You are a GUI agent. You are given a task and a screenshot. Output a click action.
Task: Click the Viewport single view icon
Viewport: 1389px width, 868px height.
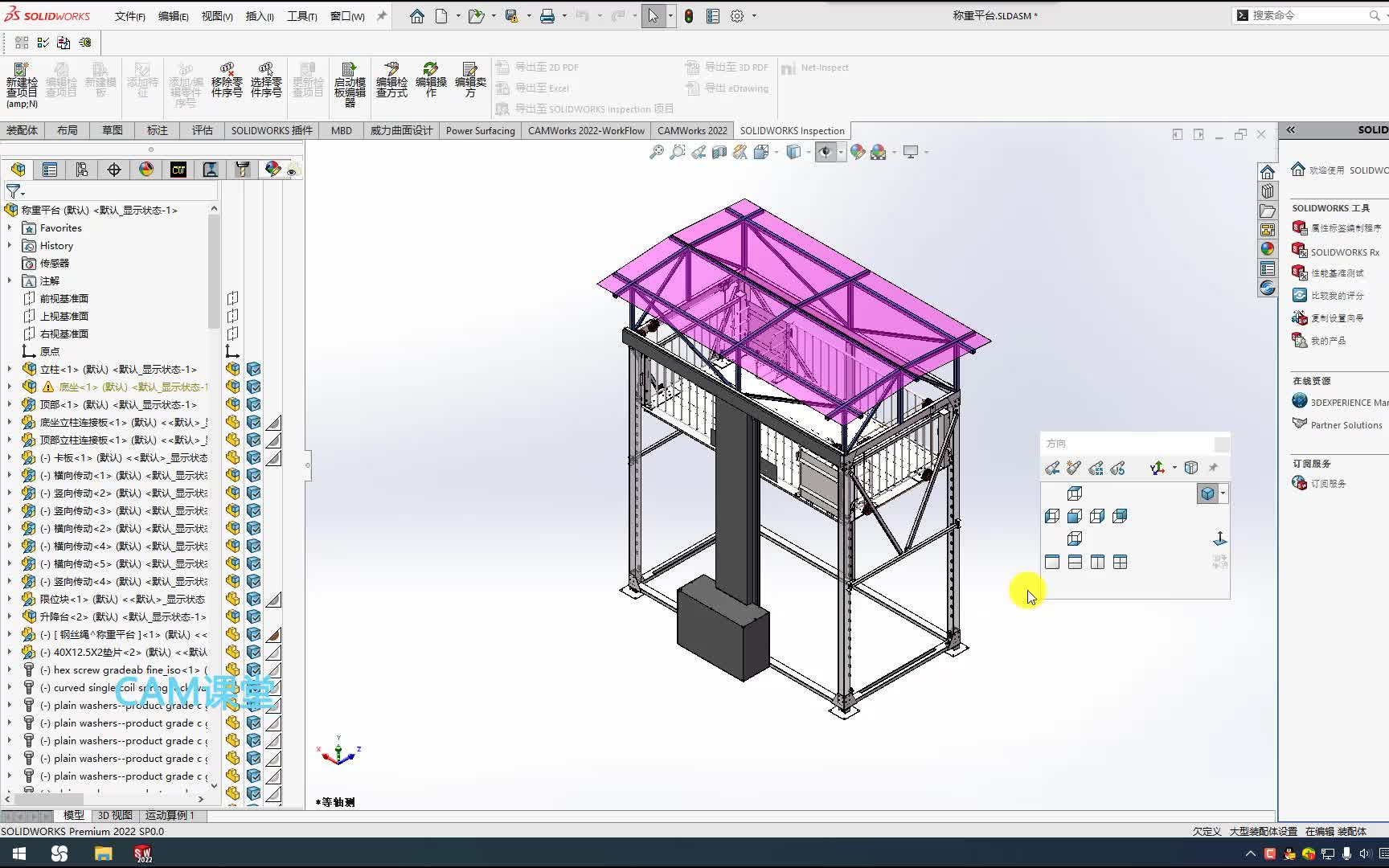coord(1051,562)
